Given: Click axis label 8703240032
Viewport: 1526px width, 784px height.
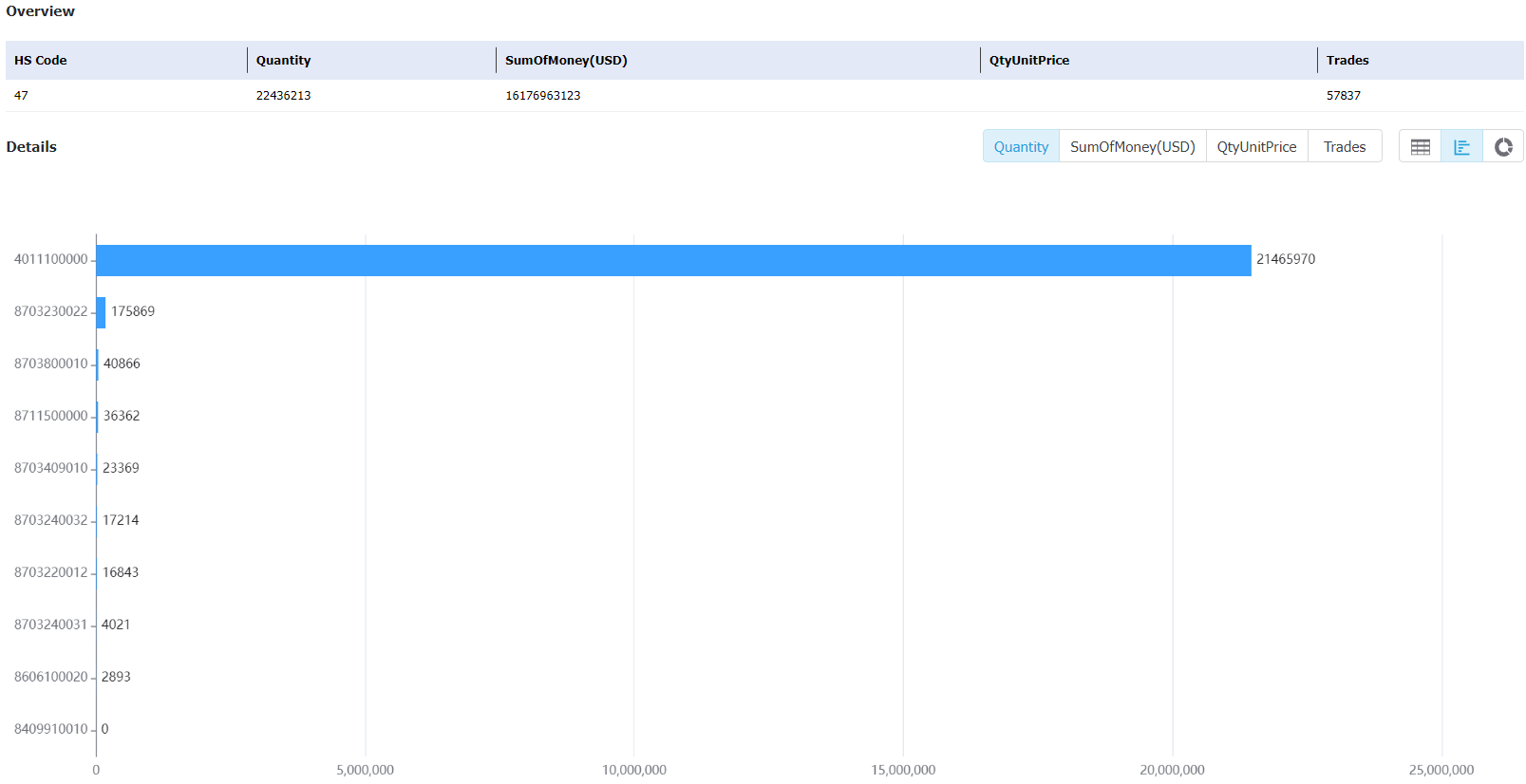Looking at the screenshot, I should coord(50,520).
